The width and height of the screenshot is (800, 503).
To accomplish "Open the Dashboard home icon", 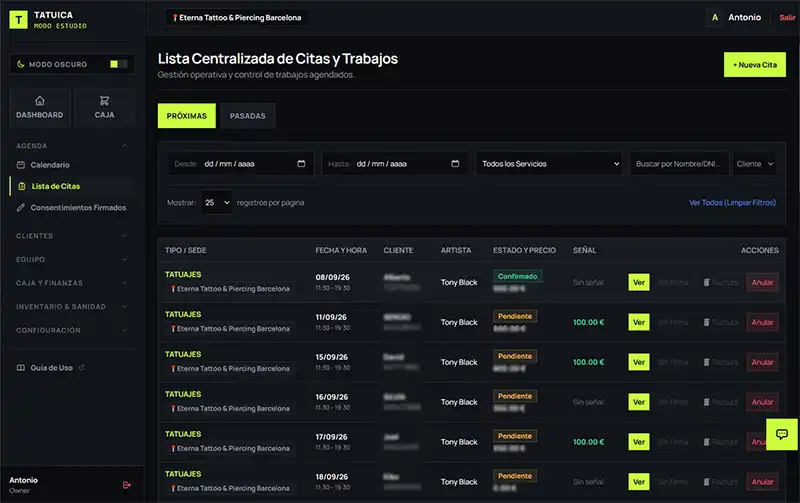I will (x=39, y=100).
